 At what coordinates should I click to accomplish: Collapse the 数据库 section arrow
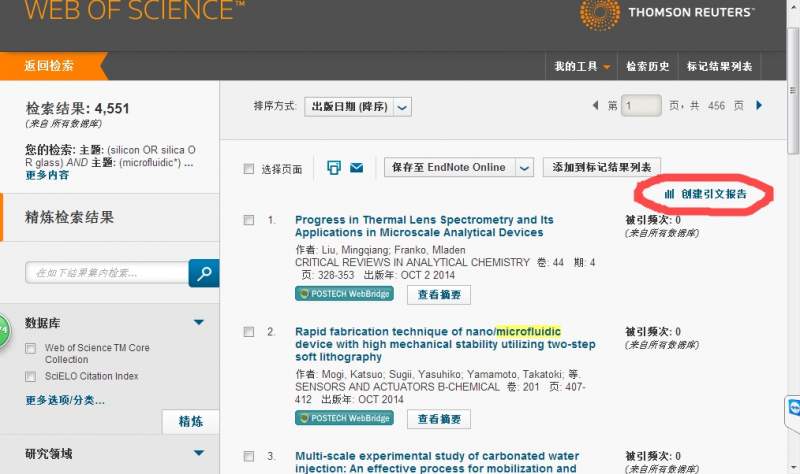click(x=199, y=322)
